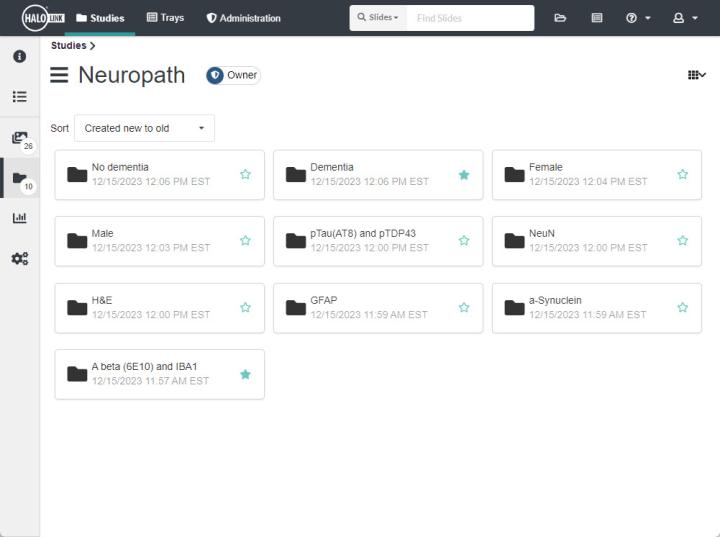Expand the Slides search scope dropdown
The width and height of the screenshot is (720, 537).
tap(378, 18)
